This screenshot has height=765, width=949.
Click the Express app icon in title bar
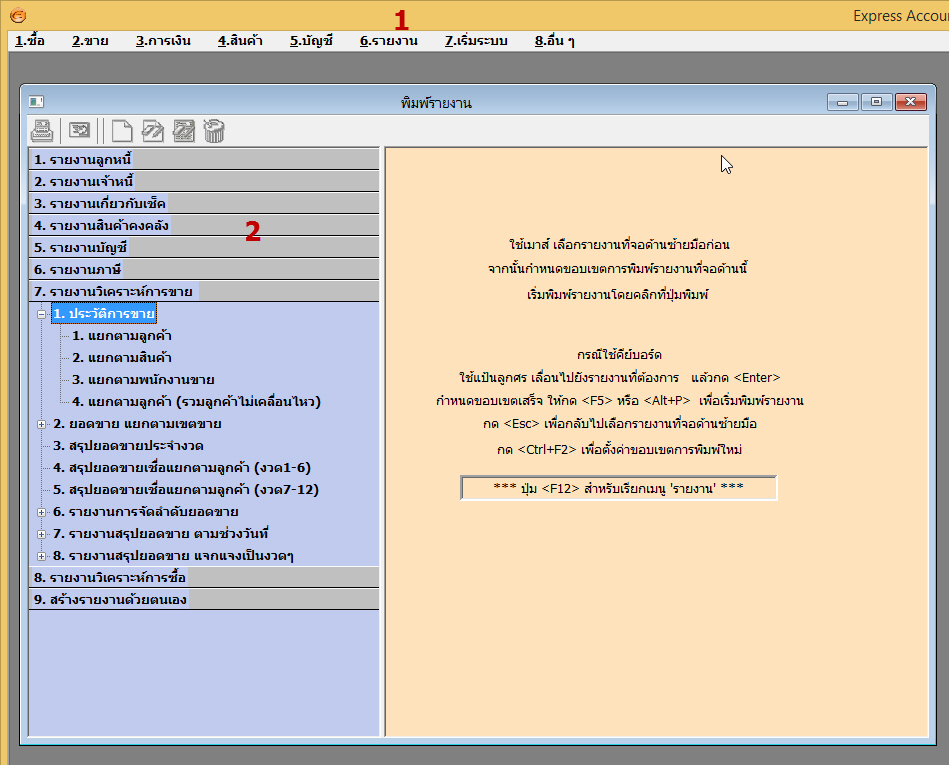point(17,15)
